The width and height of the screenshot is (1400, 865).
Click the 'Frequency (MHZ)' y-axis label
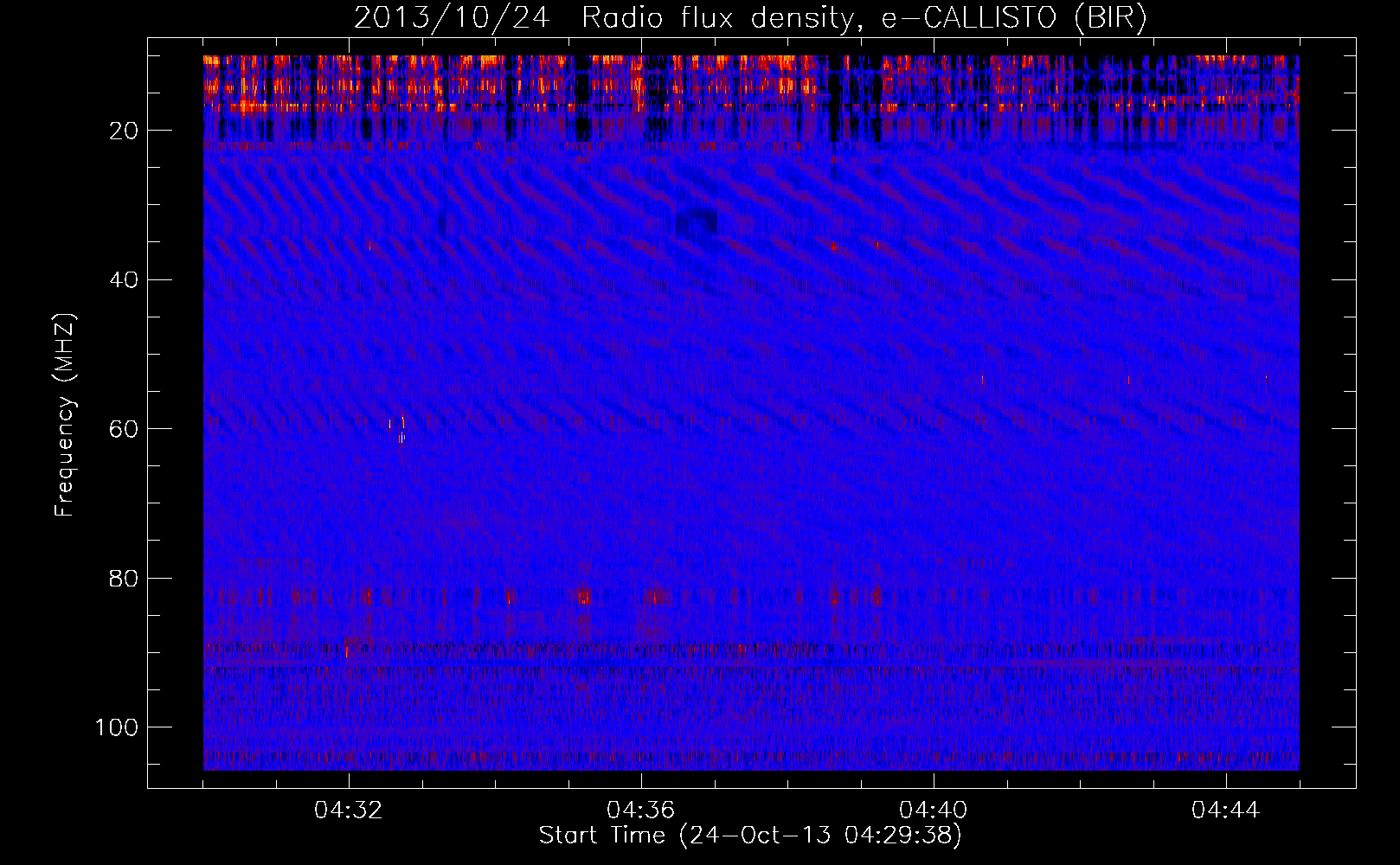point(65,415)
